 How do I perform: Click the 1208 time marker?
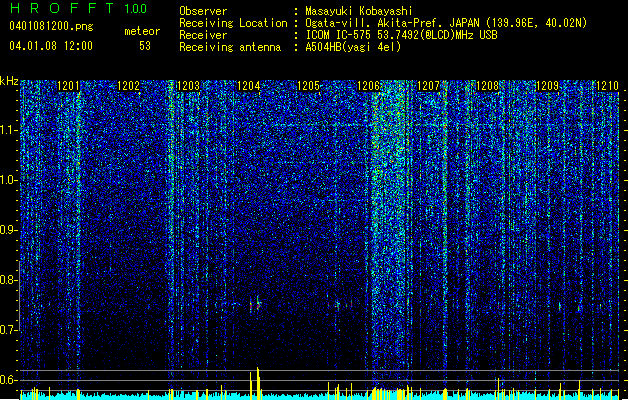(x=487, y=85)
